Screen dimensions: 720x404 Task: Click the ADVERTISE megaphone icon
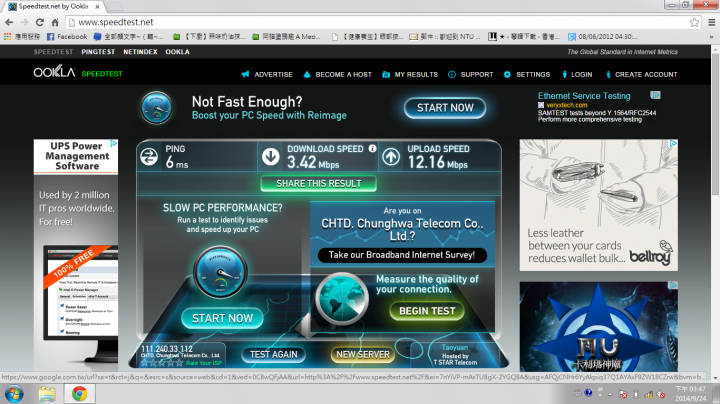click(x=246, y=74)
